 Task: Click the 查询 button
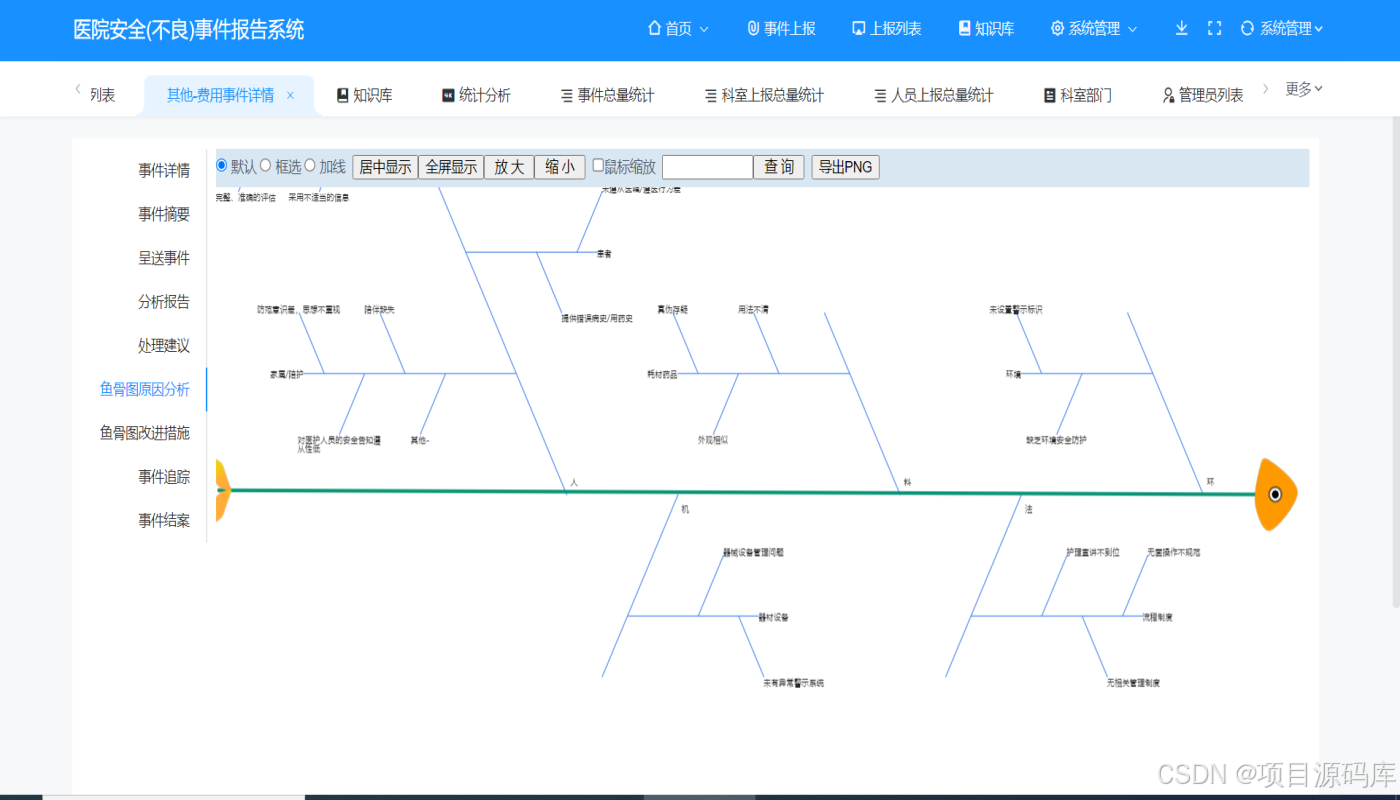point(779,167)
